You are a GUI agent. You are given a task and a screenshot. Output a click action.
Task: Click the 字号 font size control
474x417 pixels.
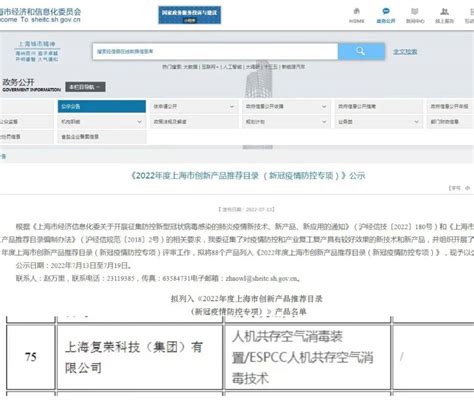459,188
